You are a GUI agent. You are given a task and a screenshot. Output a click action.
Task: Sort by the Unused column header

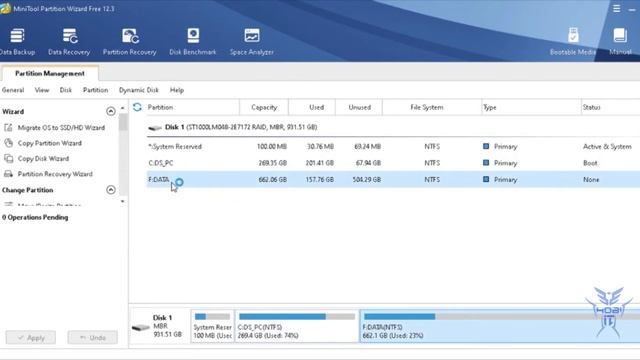[359, 107]
